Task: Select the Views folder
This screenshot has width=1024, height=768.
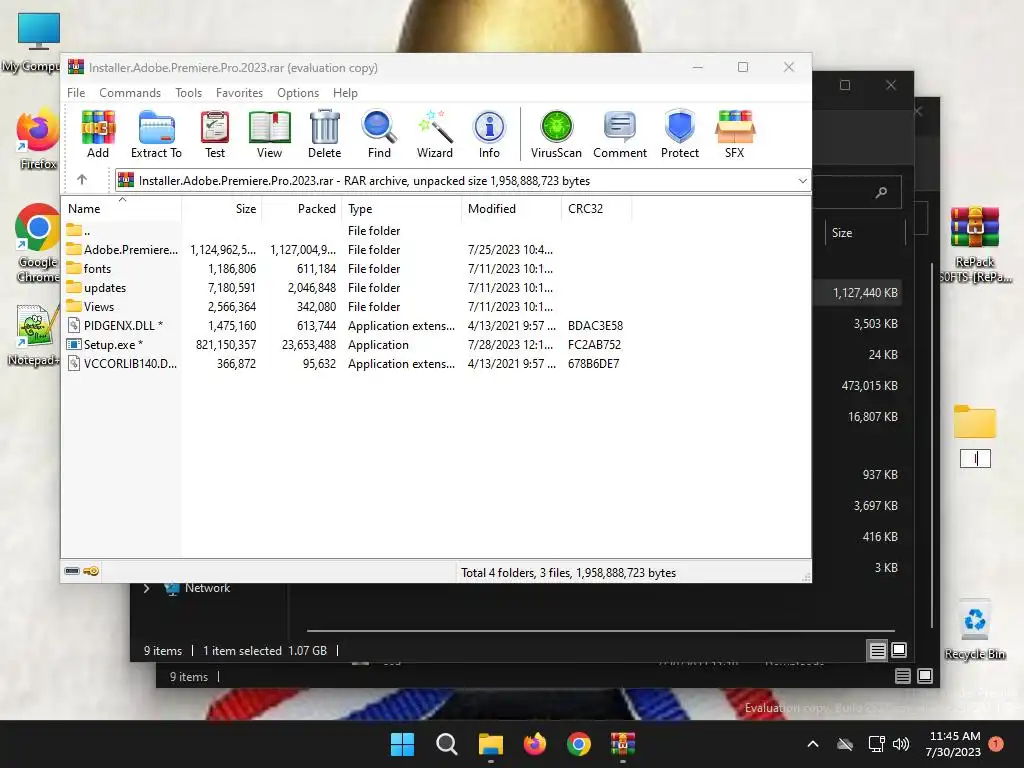Action: click(346, 306)
